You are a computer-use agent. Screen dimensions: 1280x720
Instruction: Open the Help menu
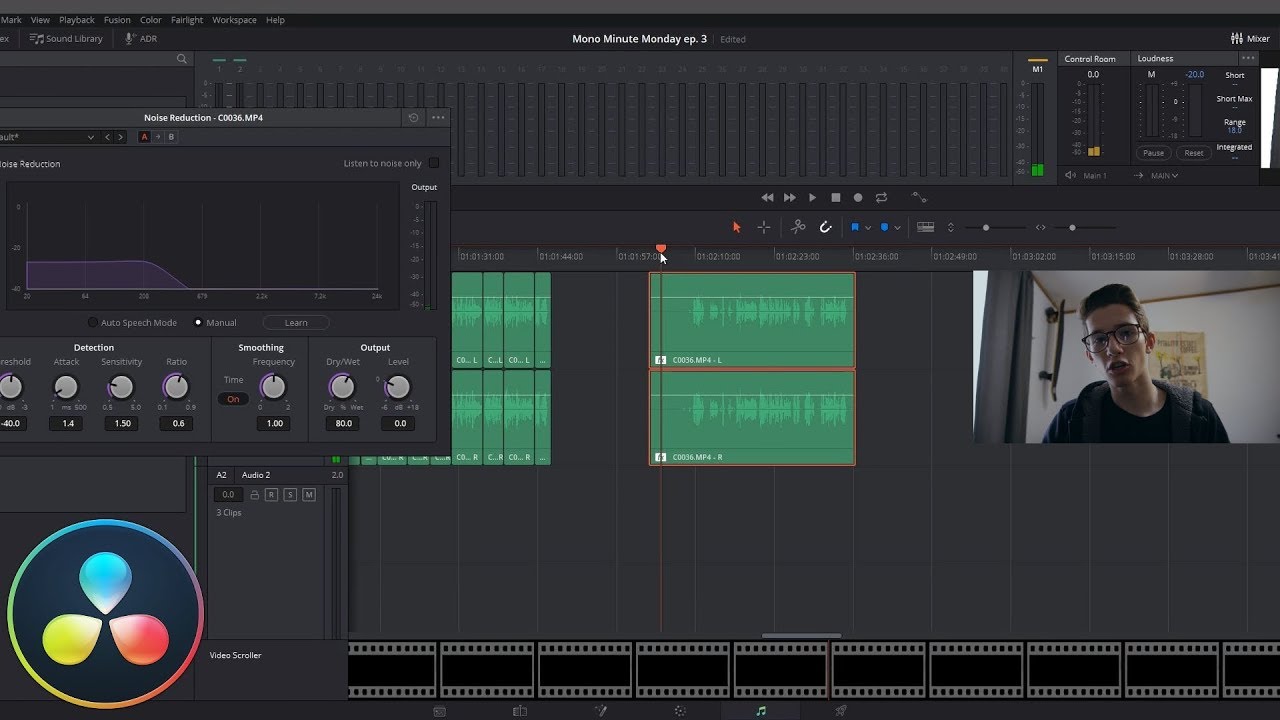click(x=275, y=19)
